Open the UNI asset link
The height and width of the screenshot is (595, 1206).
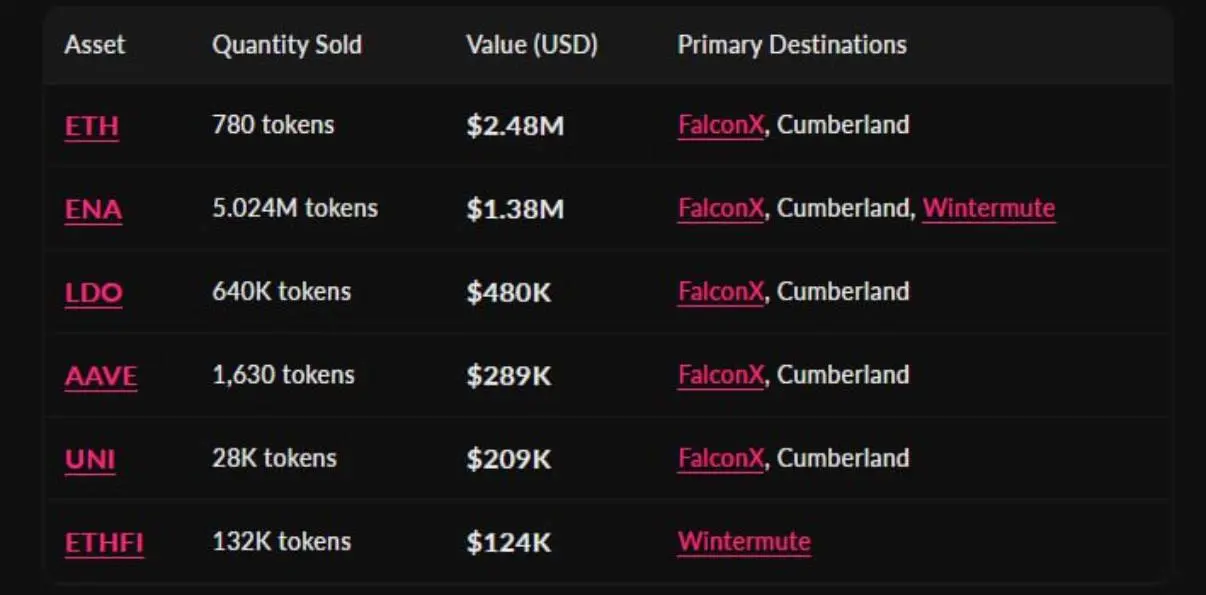pyautogui.click(x=90, y=460)
